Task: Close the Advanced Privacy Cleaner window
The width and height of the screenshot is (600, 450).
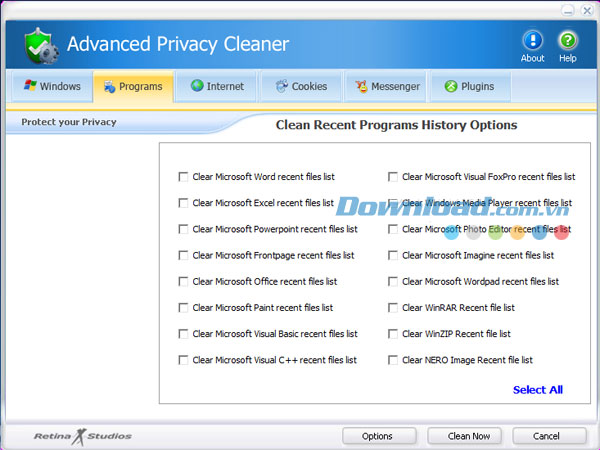Action: click(x=587, y=10)
